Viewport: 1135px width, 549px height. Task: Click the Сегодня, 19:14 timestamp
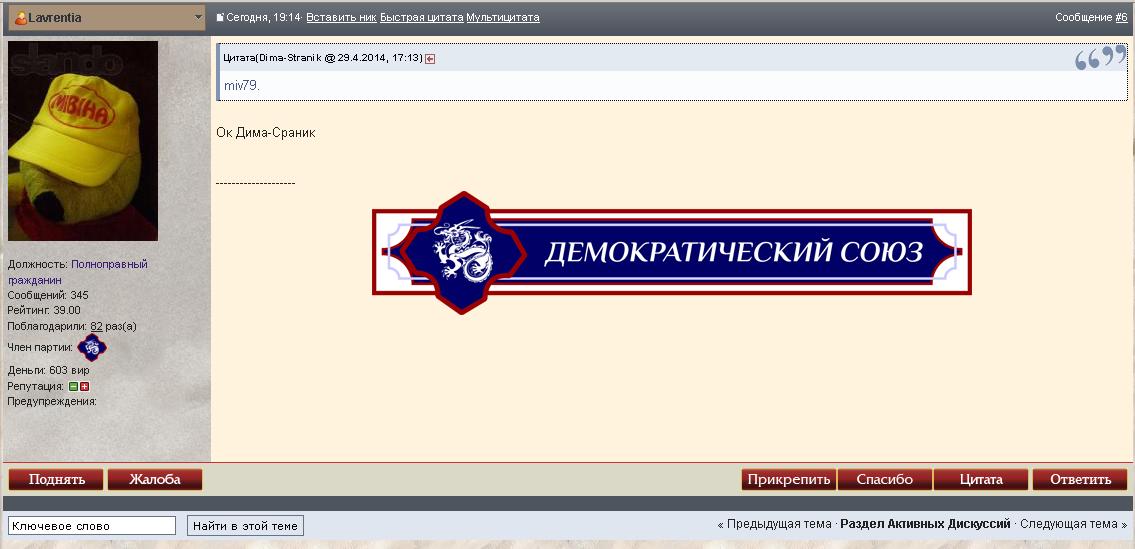click(263, 17)
